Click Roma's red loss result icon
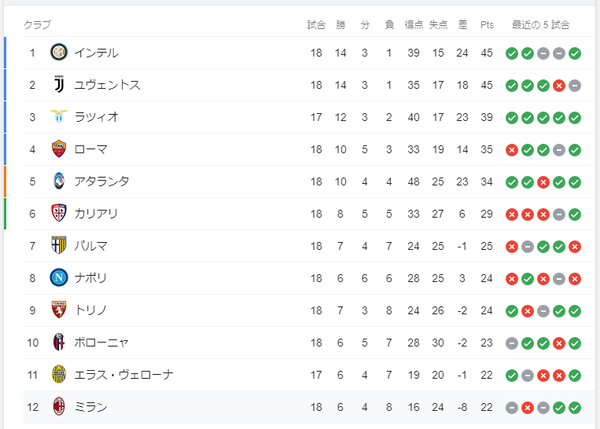600x429 pixels. pyautogui.click(x=512, y=149)
